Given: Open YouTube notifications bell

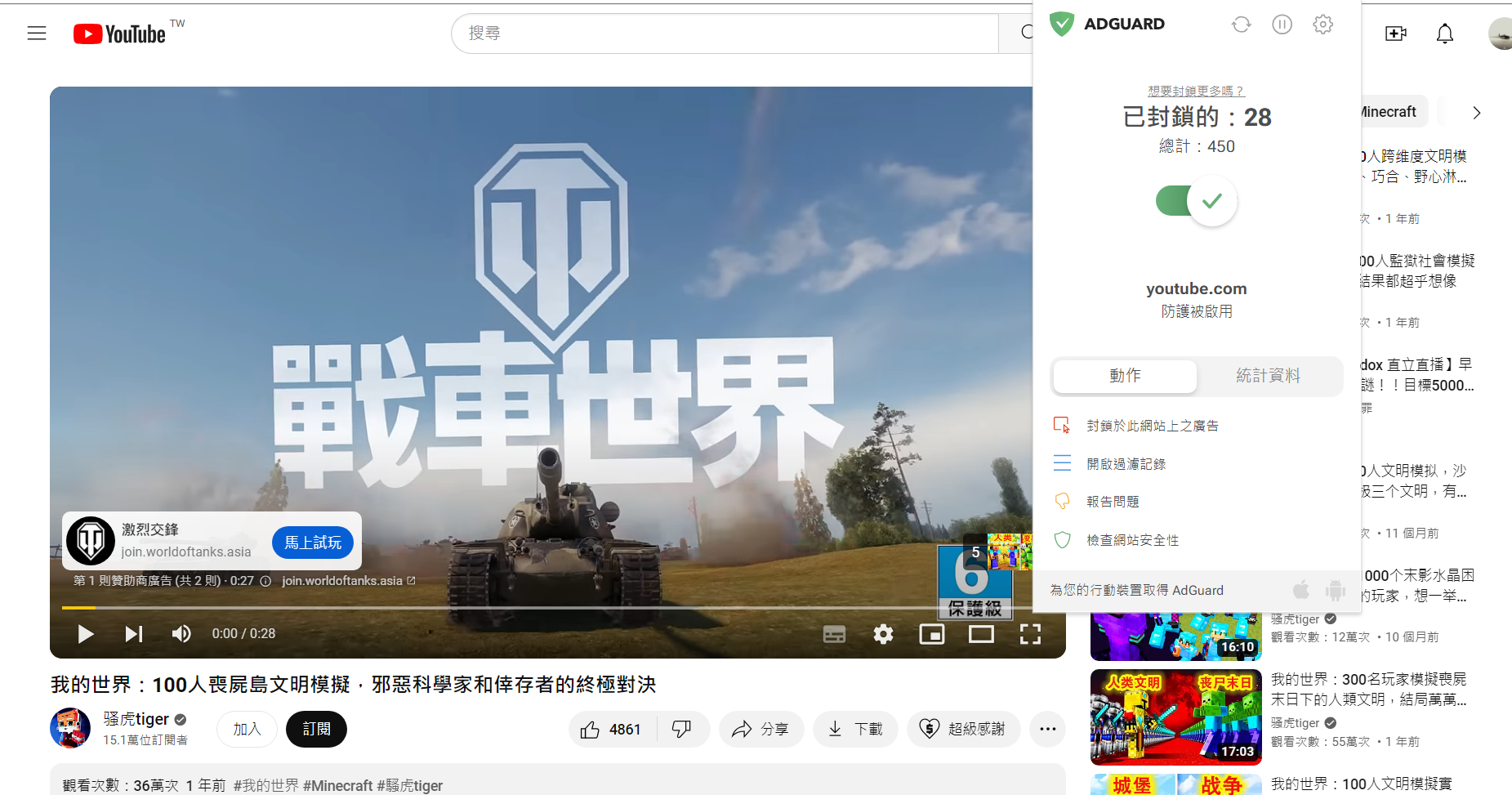Looking at the screenshot, I should (x=1444, y=33).
